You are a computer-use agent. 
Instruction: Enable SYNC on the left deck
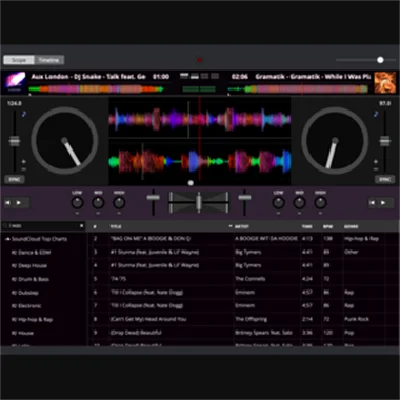point(14,179)
